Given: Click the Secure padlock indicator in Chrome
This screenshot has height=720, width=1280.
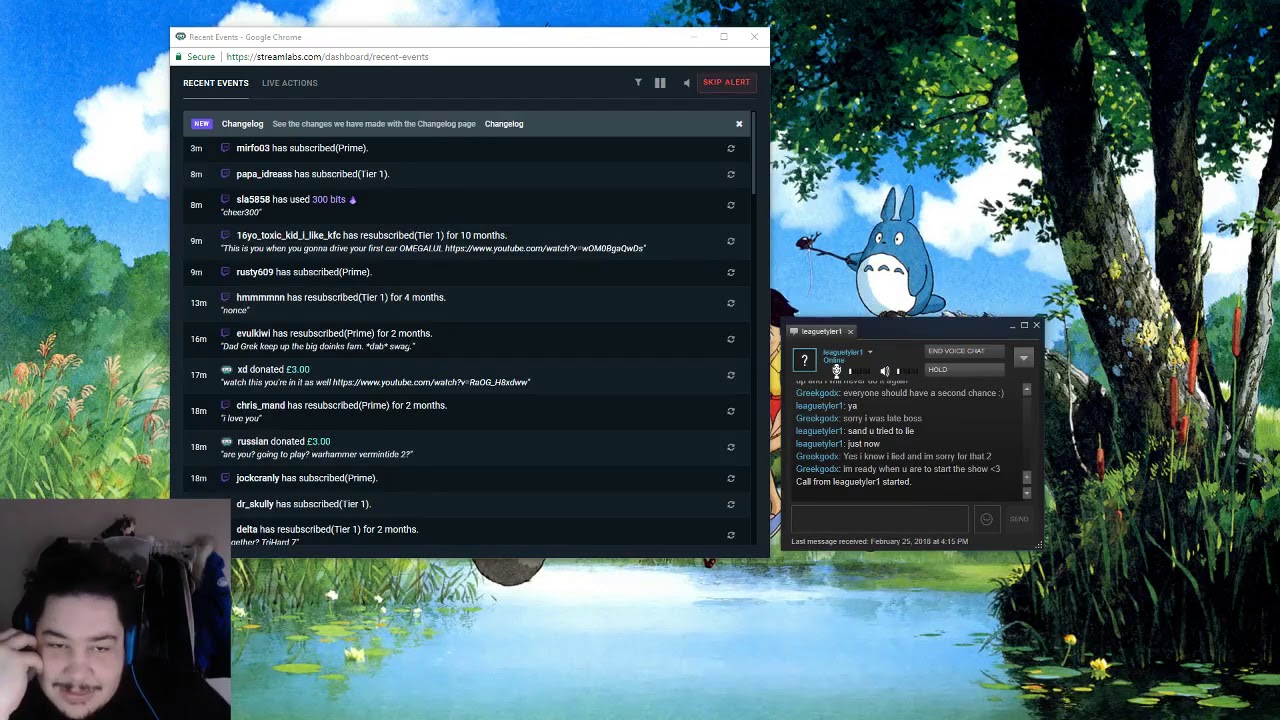Looking at the screenshot, I should click(x=195, y=57).
